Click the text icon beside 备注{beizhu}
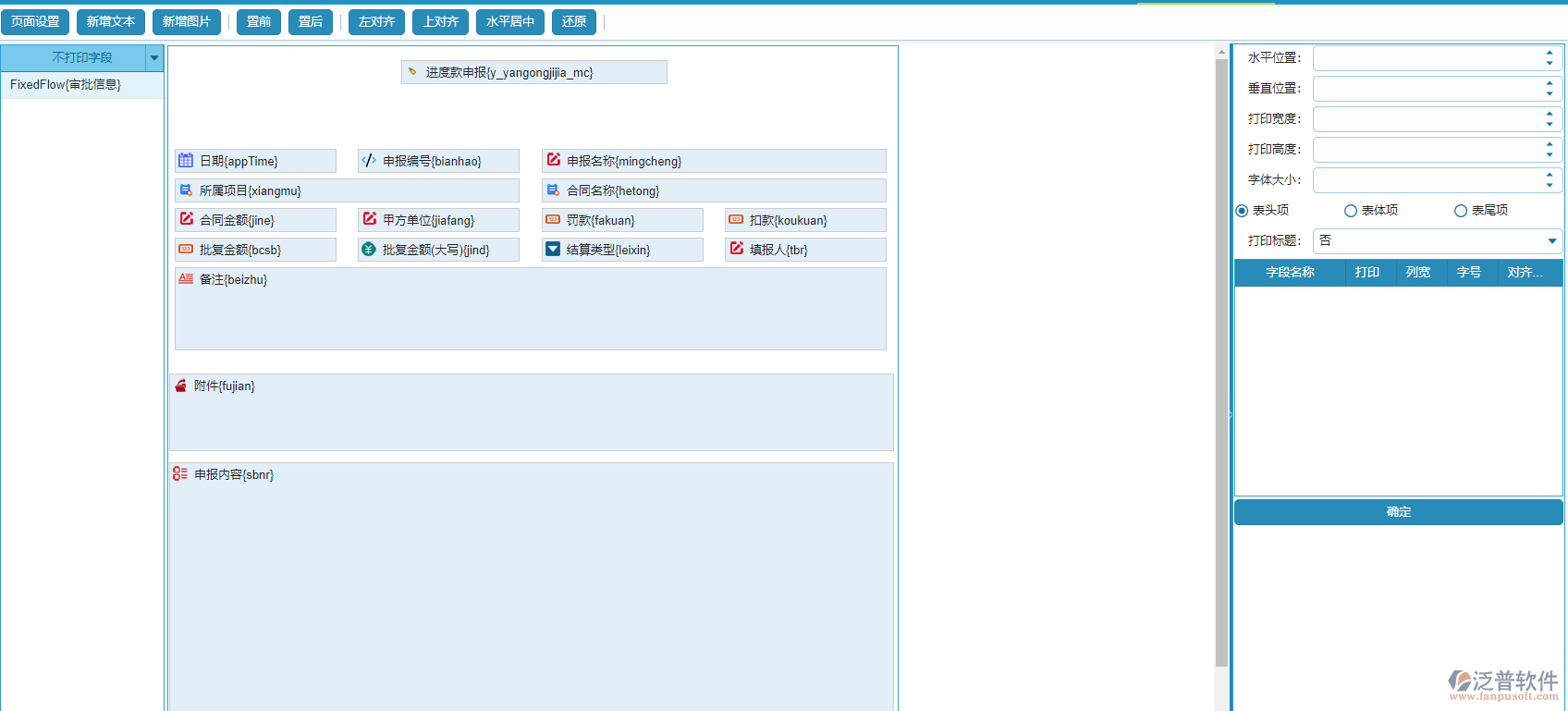This screenshot has width=1568, height=711. [186, 278]
